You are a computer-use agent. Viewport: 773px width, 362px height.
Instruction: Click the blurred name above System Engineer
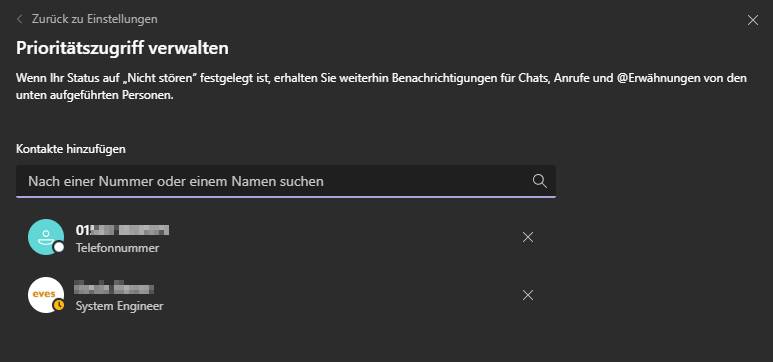(114, 288)
